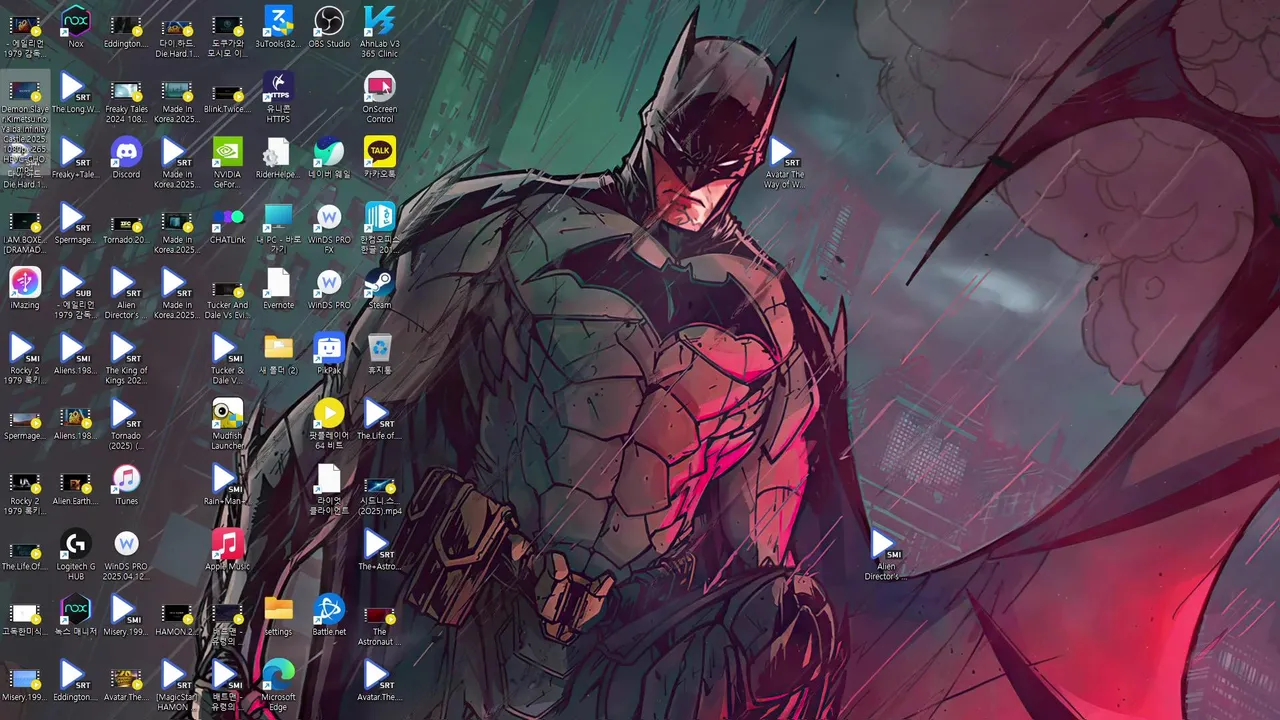Click the iTunes icon
1280x720 pixels.
[x=126, y=484]
